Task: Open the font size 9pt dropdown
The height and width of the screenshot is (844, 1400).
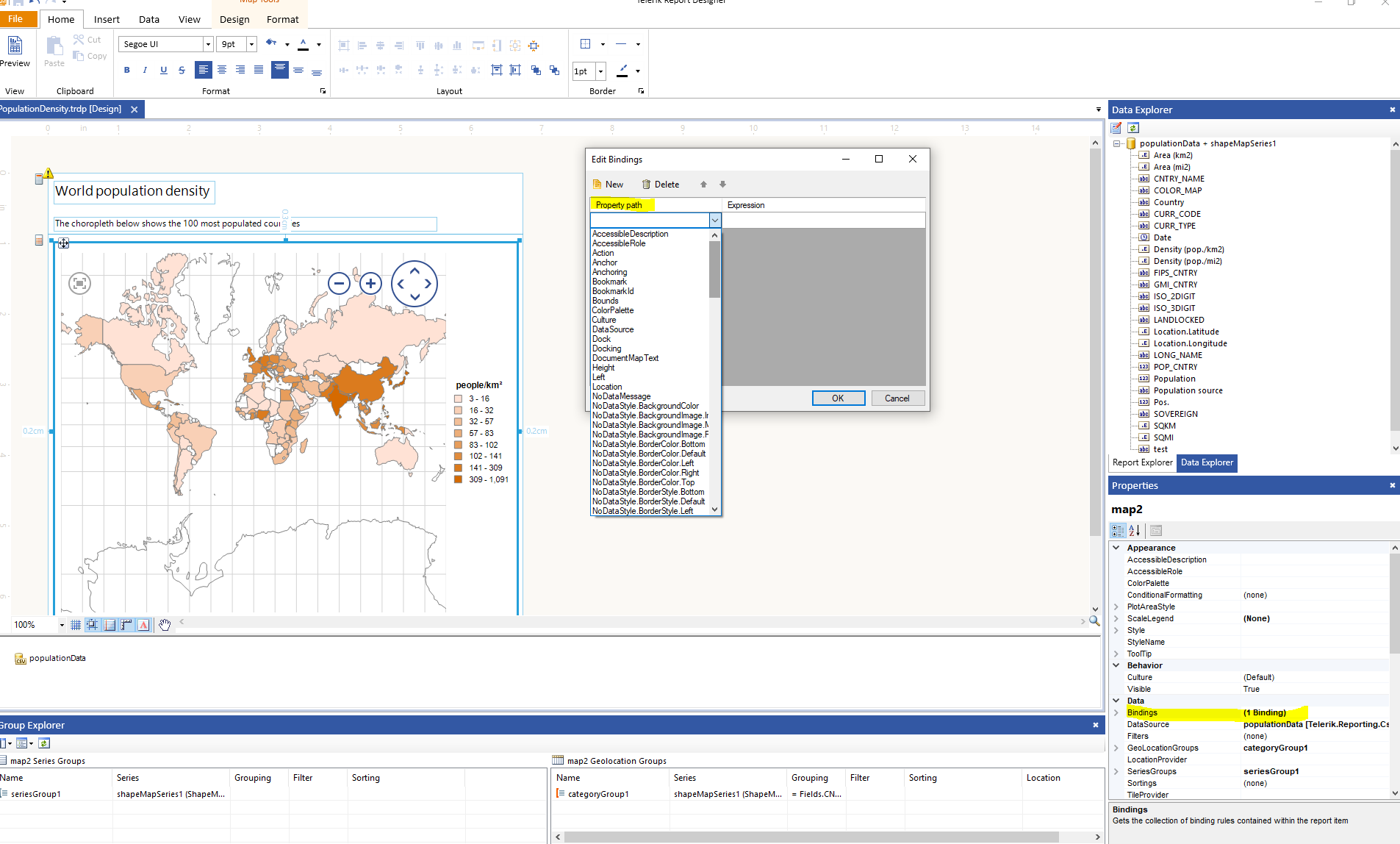Action: tap(251, 44)
